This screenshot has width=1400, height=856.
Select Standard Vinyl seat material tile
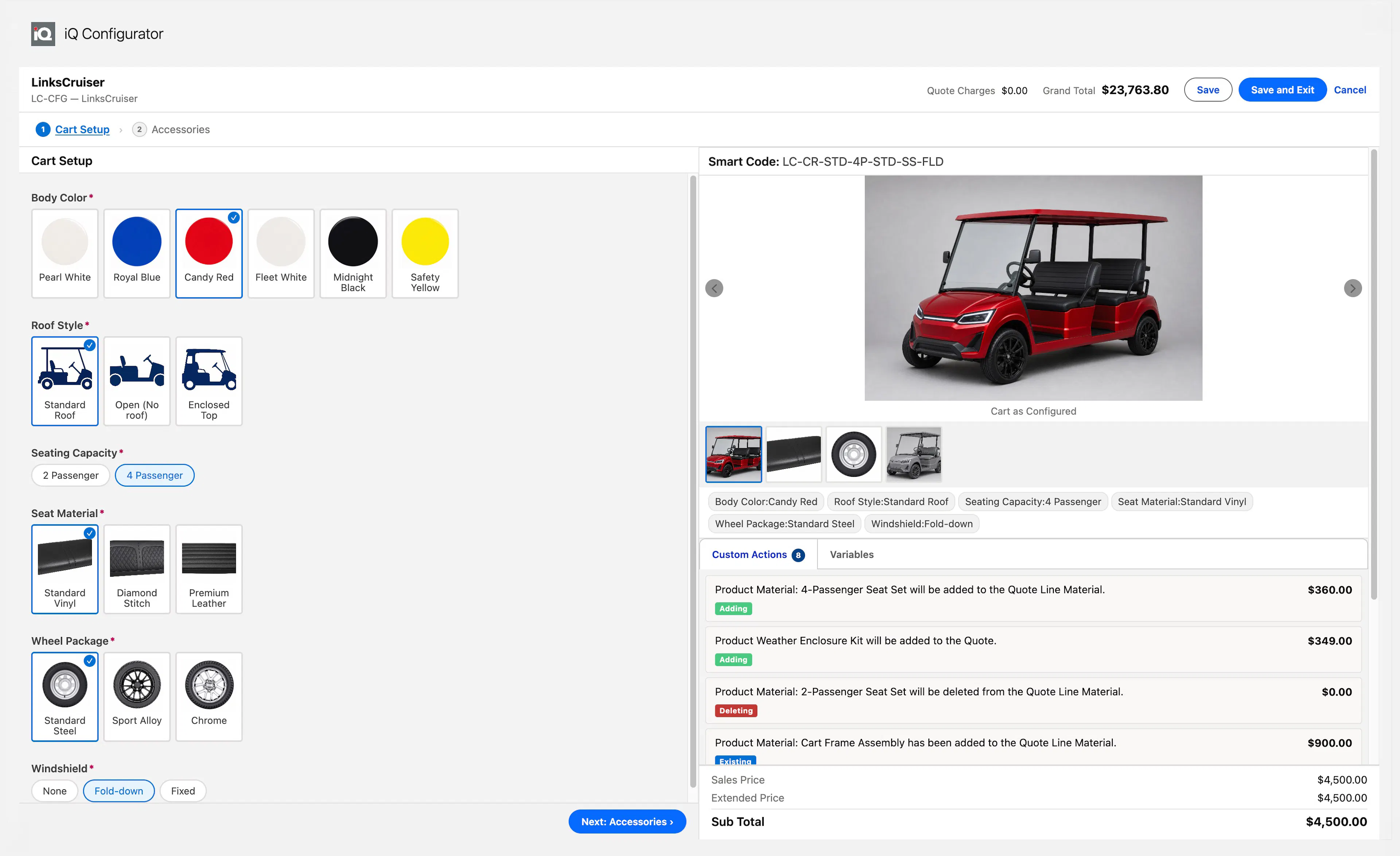tap(65, 569)
